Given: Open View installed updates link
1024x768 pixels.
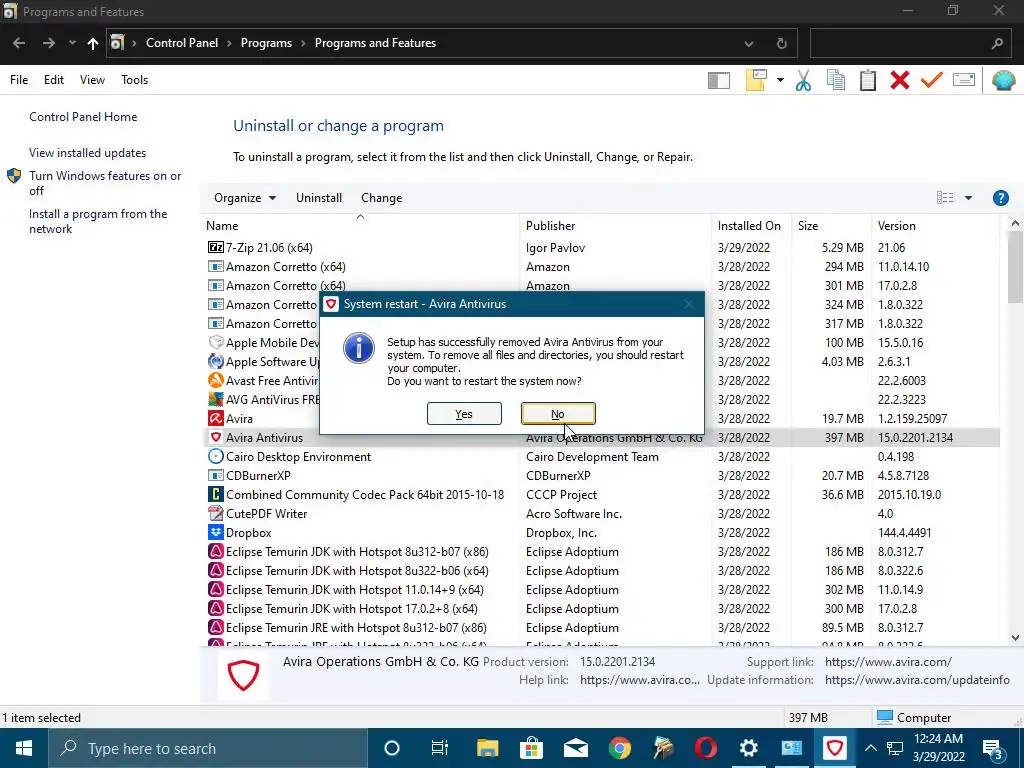Looking at the screenshot, I should 88,153.
